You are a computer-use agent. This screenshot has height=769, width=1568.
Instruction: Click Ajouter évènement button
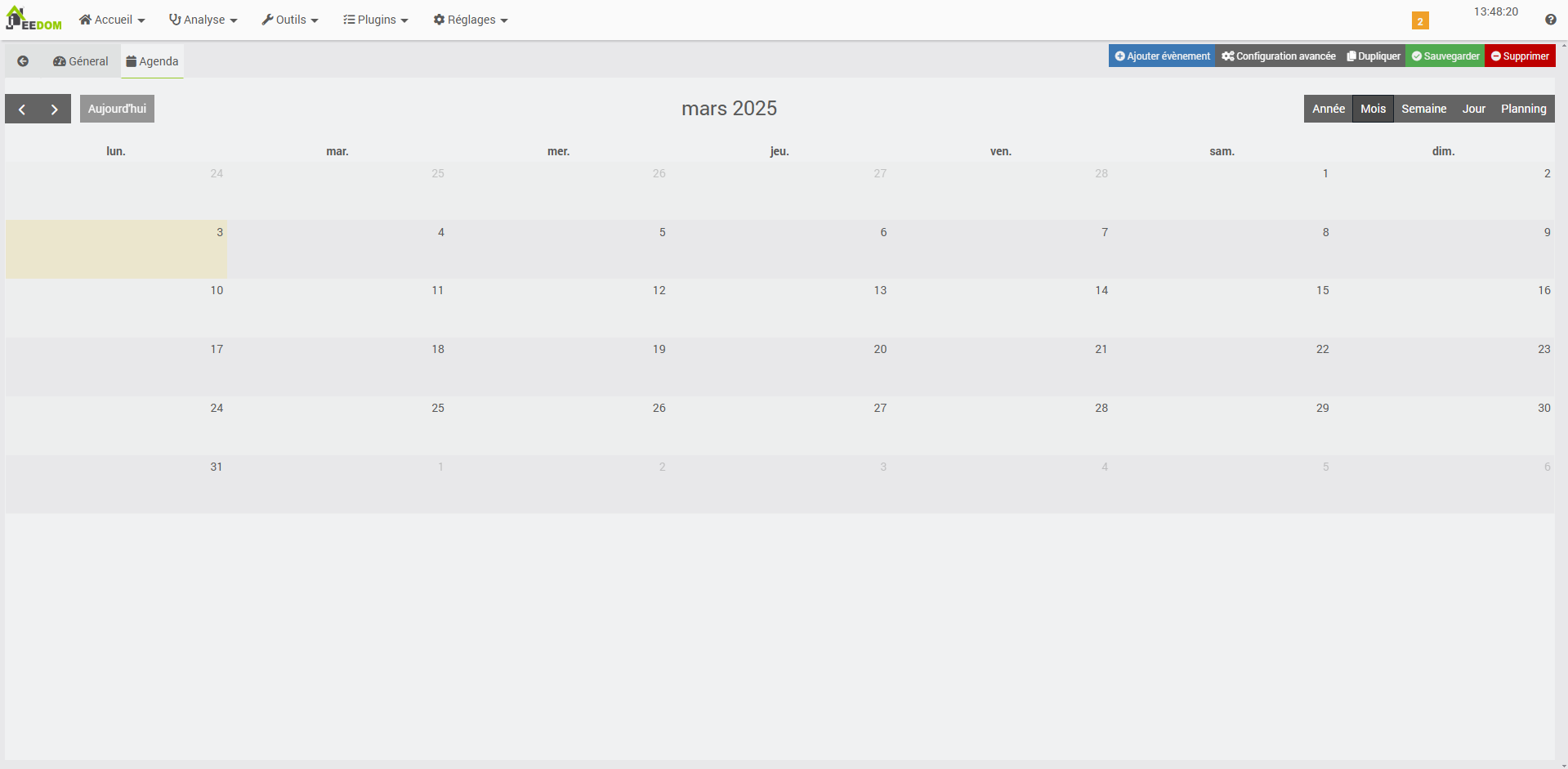click(1162, 56)
